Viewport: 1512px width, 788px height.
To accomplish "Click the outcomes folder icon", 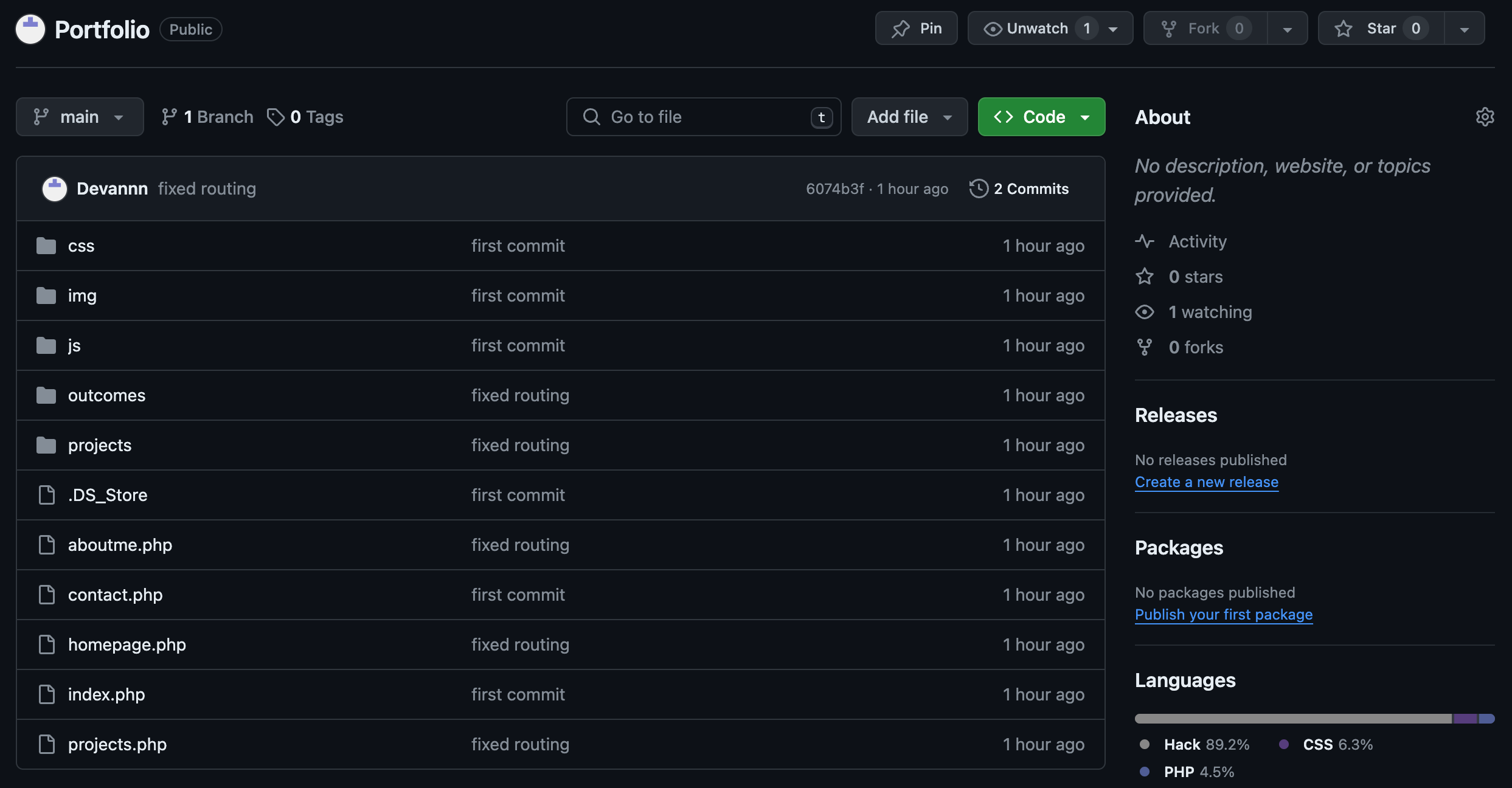I will pos(46,395).
